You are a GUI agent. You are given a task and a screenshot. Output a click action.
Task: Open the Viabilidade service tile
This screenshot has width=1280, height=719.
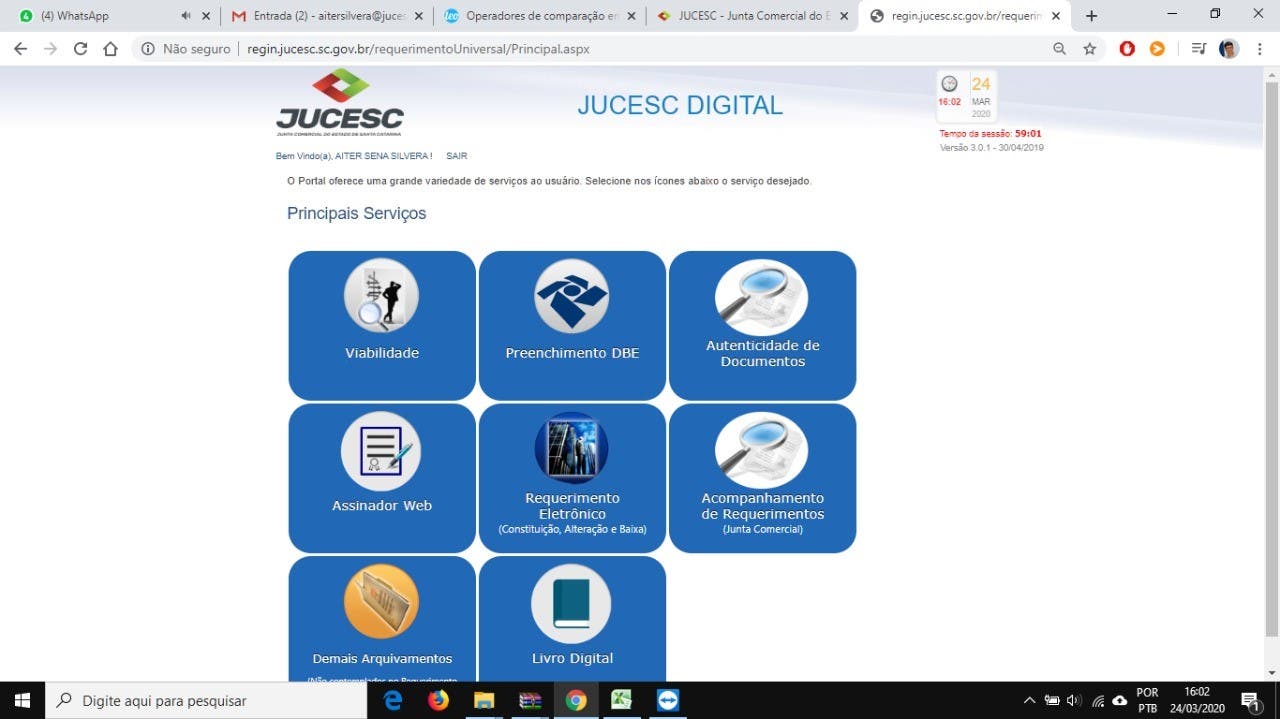pyautogui.click(x=382, y=325)
